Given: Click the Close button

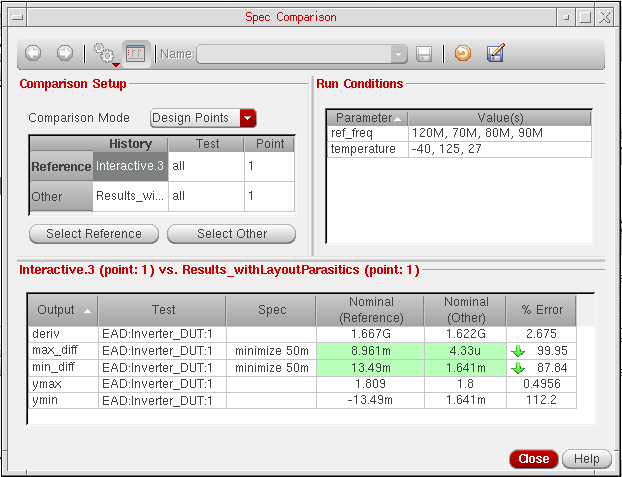Looking at the screenshot, I should tap(533, 459).
